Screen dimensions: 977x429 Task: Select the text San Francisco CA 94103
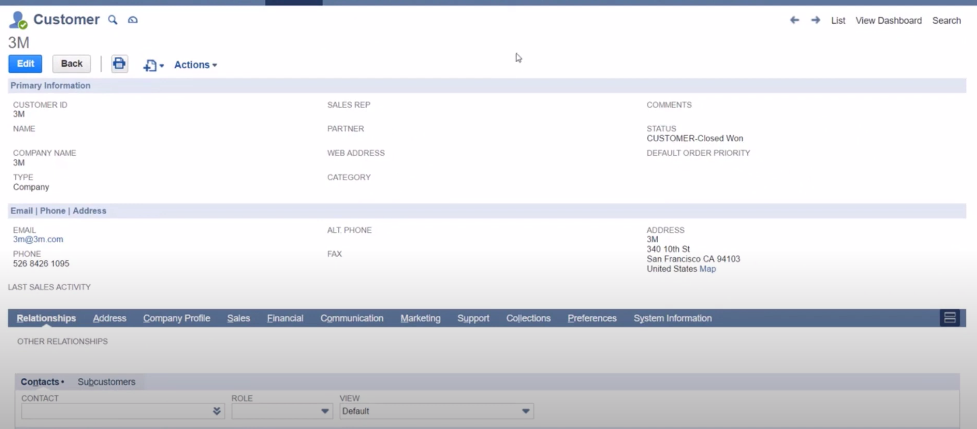(x=693, y=259)
